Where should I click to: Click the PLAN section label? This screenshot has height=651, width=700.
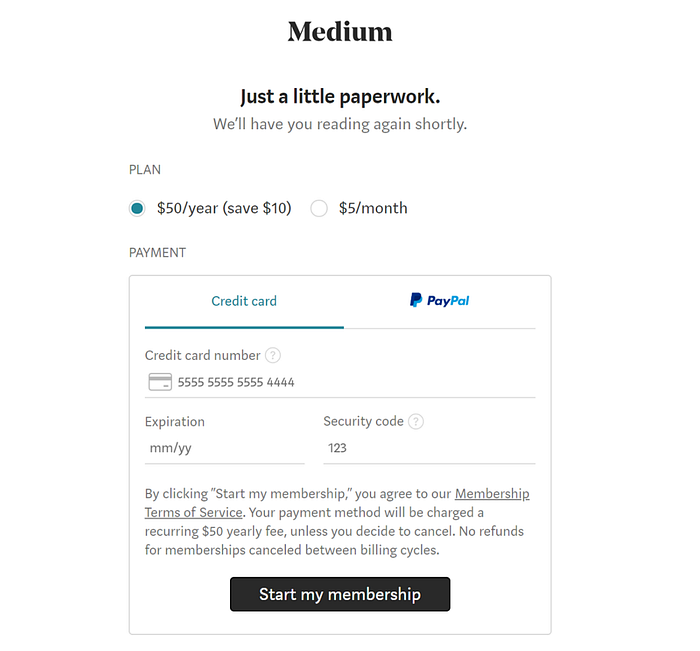(x=145, y=170)
